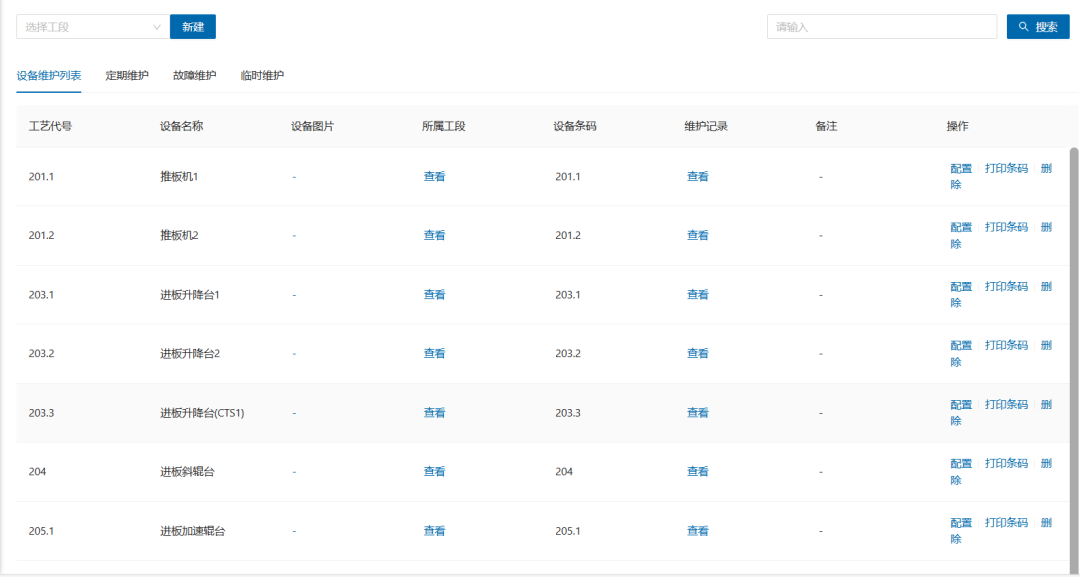Select the 推板机1 device name cell

point(179,177)
